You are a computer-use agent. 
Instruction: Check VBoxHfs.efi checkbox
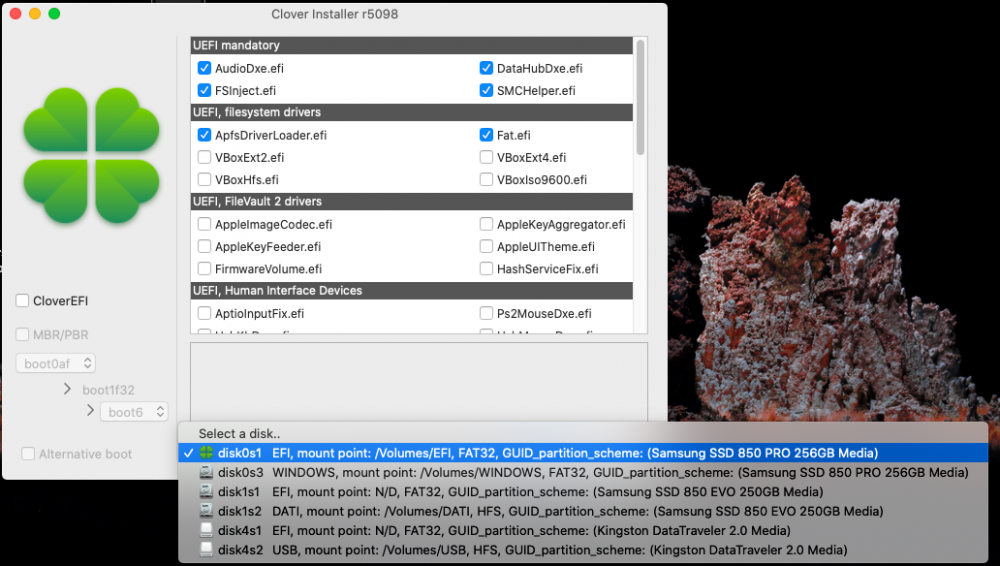[204, 180]
